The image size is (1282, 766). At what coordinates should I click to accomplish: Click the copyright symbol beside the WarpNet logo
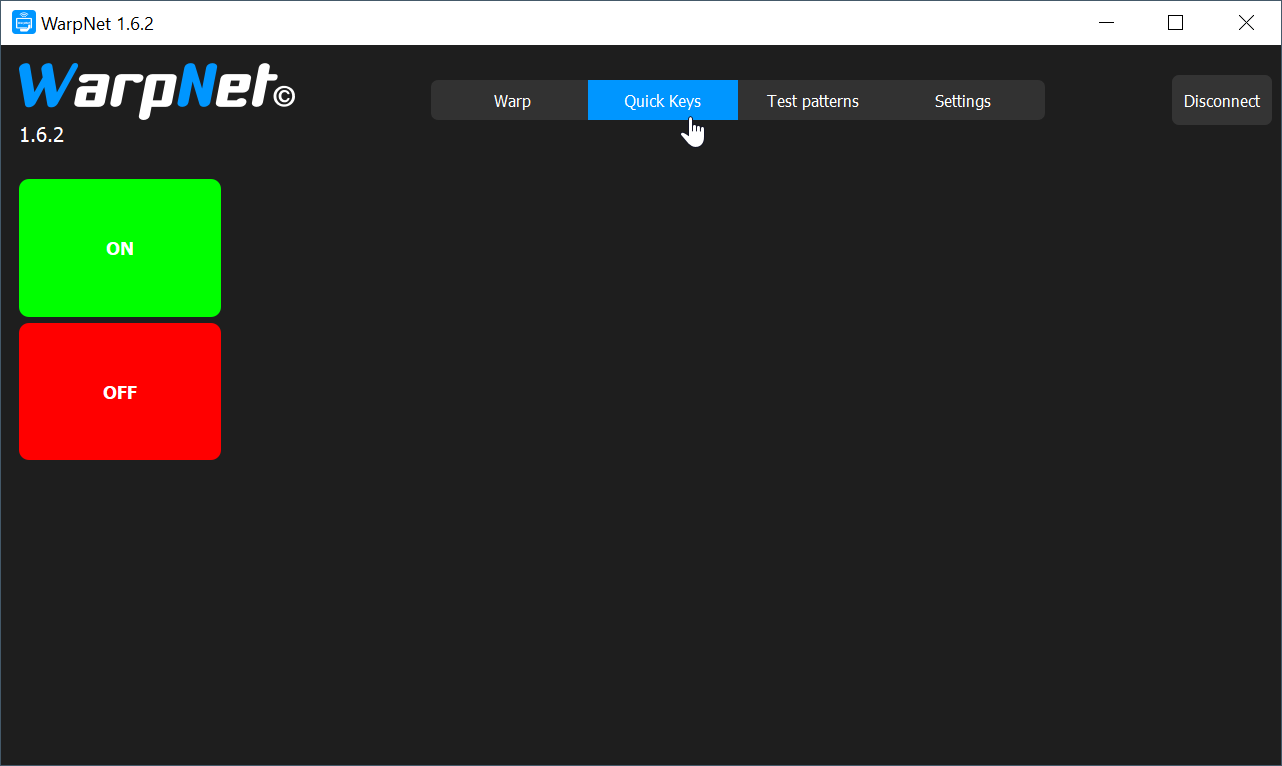coord(284,96)
